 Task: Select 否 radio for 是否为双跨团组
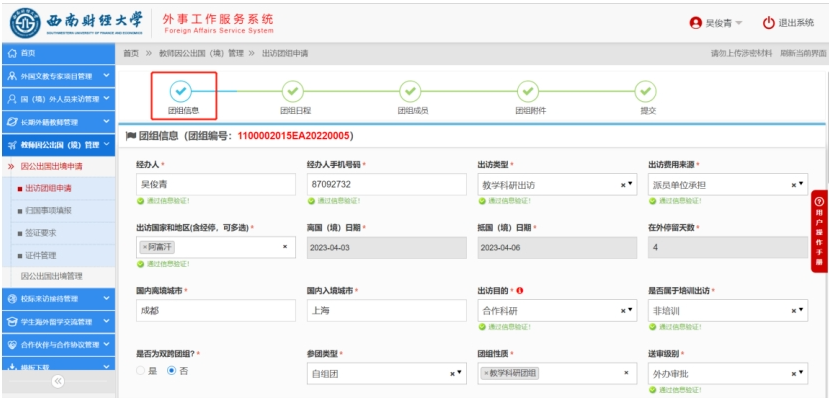[x=171, y=371]
